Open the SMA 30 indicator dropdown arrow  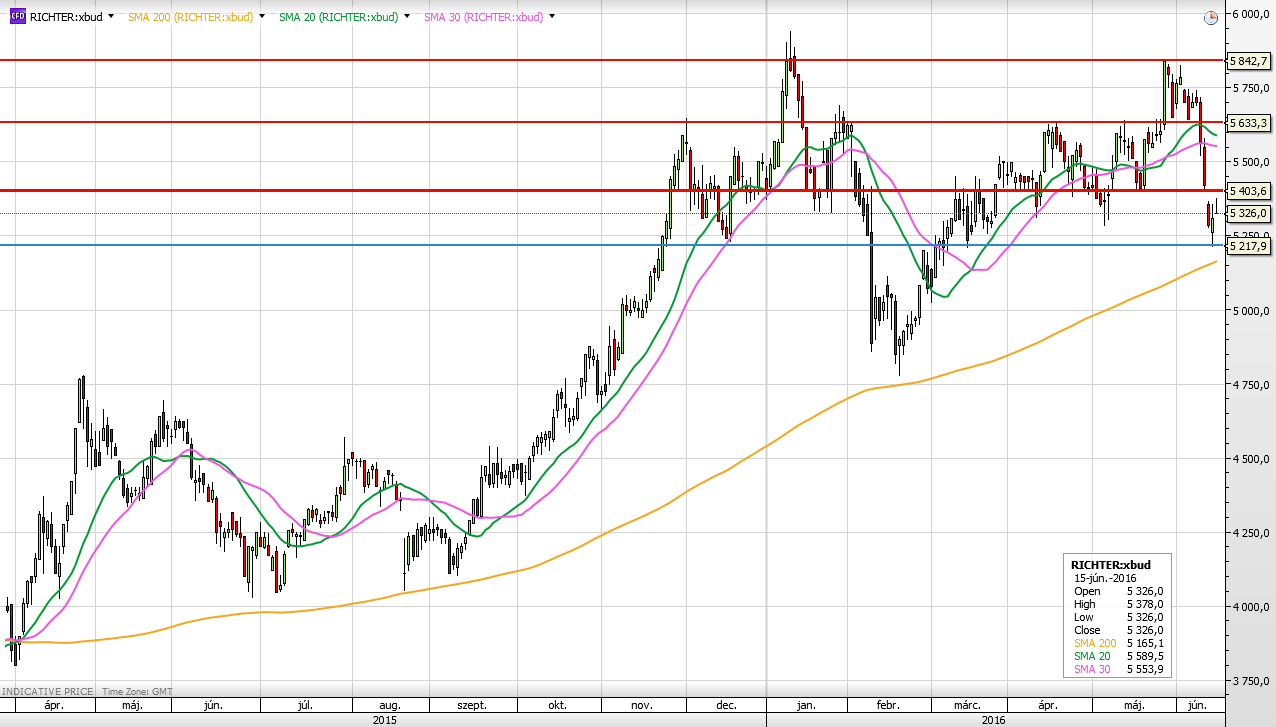coord(552,17)
